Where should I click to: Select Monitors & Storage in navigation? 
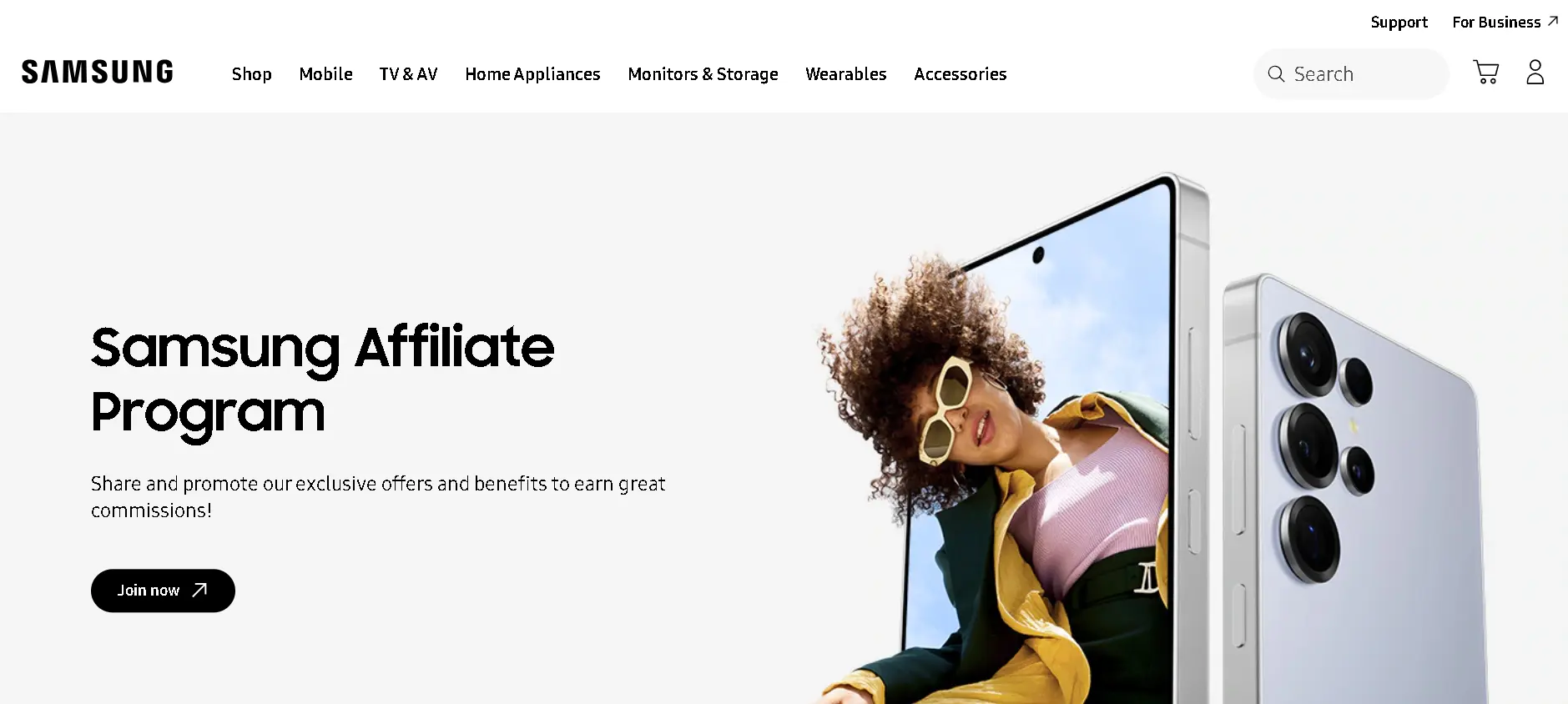click(703, 74)
